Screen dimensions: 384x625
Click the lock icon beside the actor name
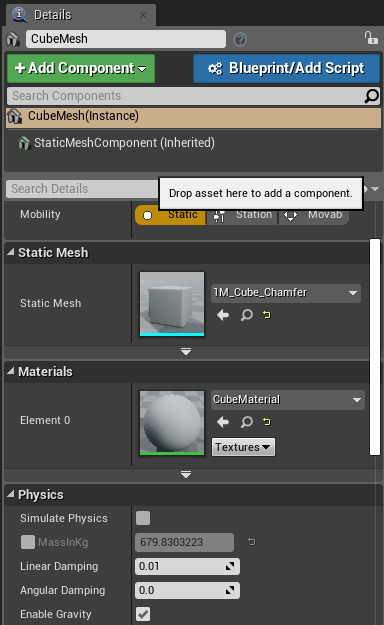click(x=371, y=38)
